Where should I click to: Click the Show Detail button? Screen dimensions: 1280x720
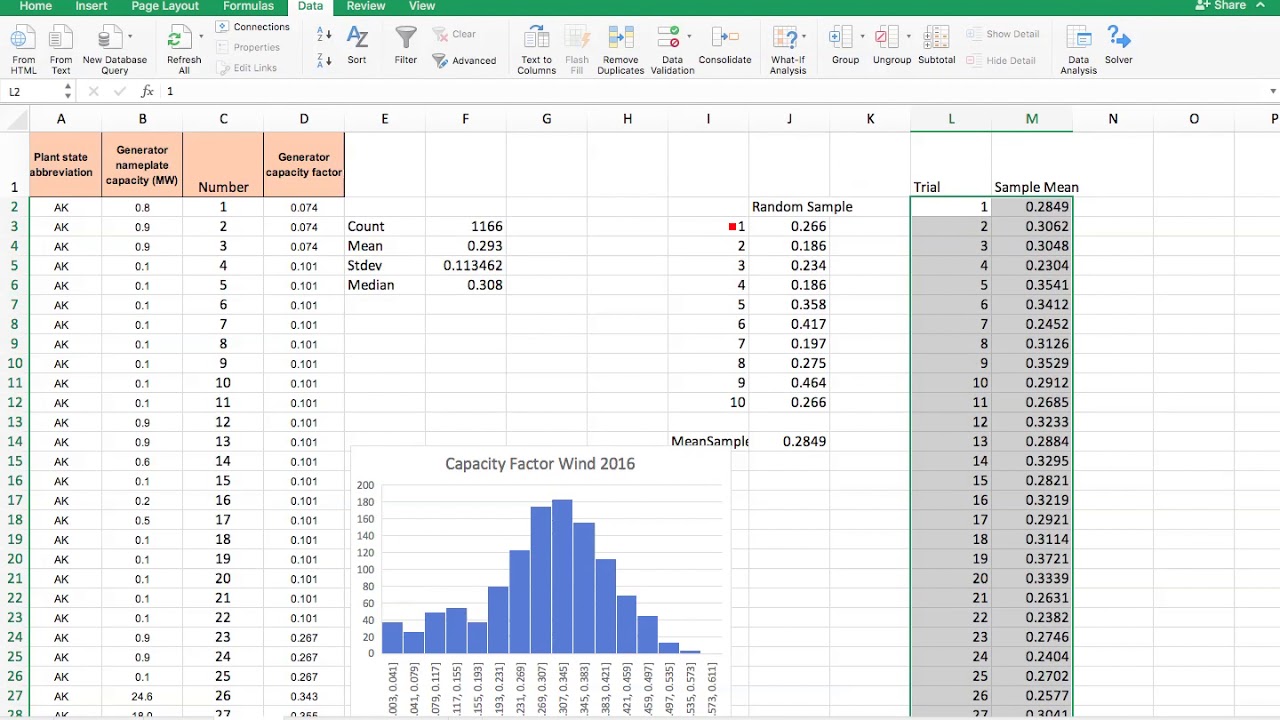point(1003,34)
